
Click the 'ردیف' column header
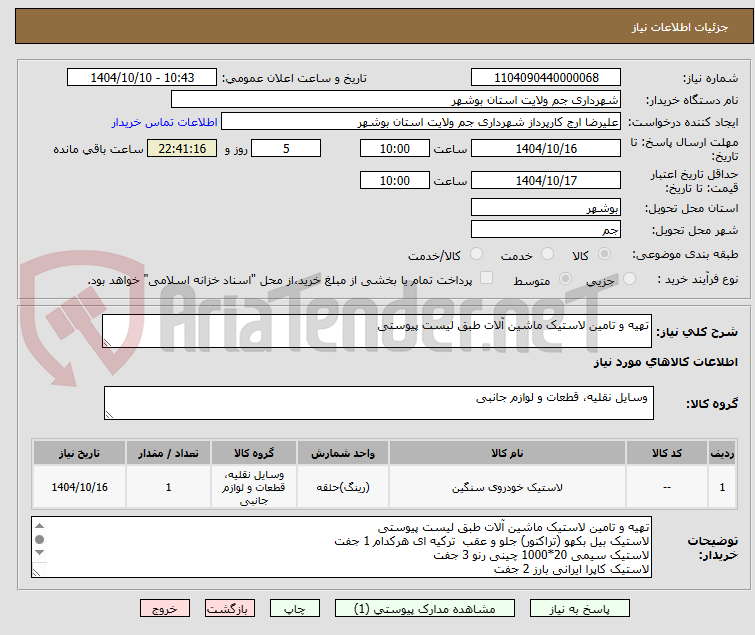coord(722,453)
